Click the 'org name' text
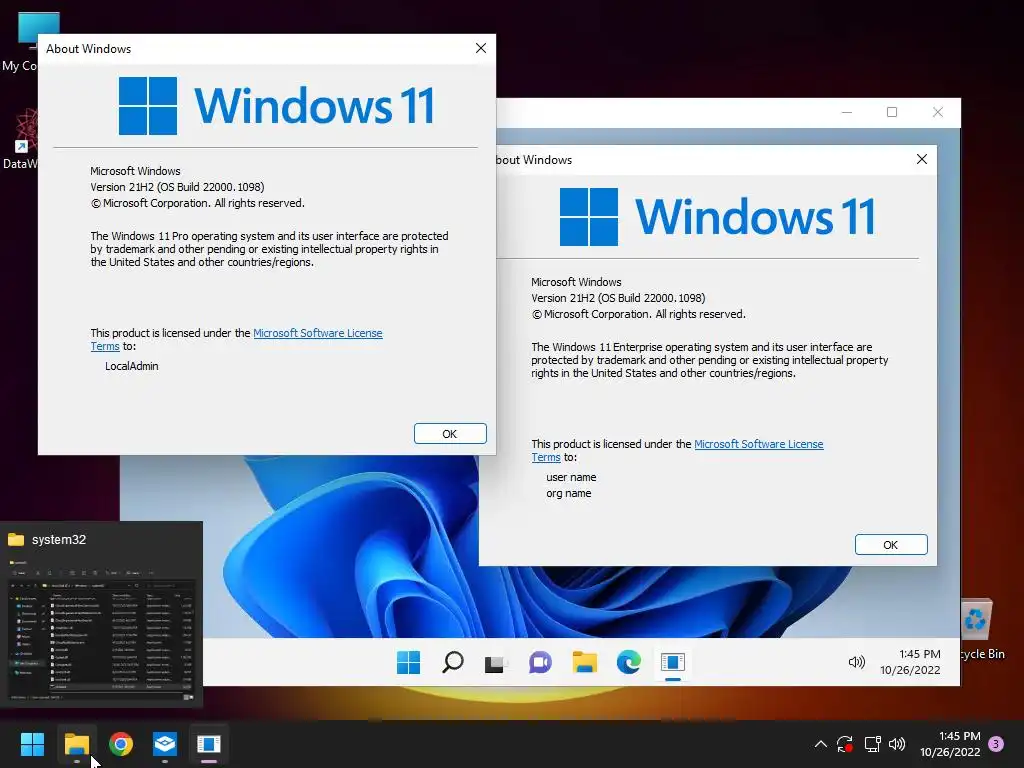Screen dimensions: 1024x768 pos(569,494)
